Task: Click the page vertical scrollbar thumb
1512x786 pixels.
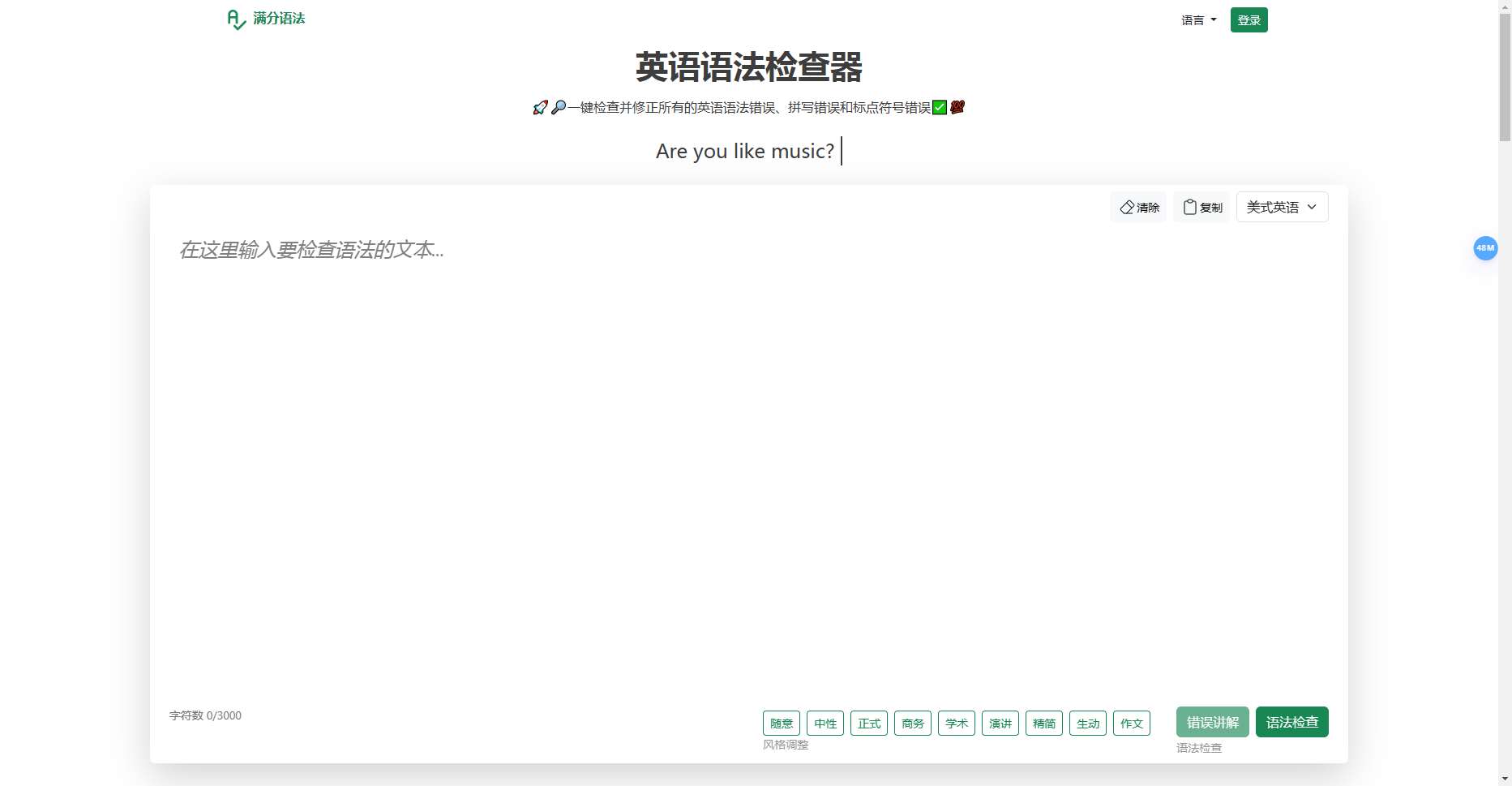Action: (1505, 77)
